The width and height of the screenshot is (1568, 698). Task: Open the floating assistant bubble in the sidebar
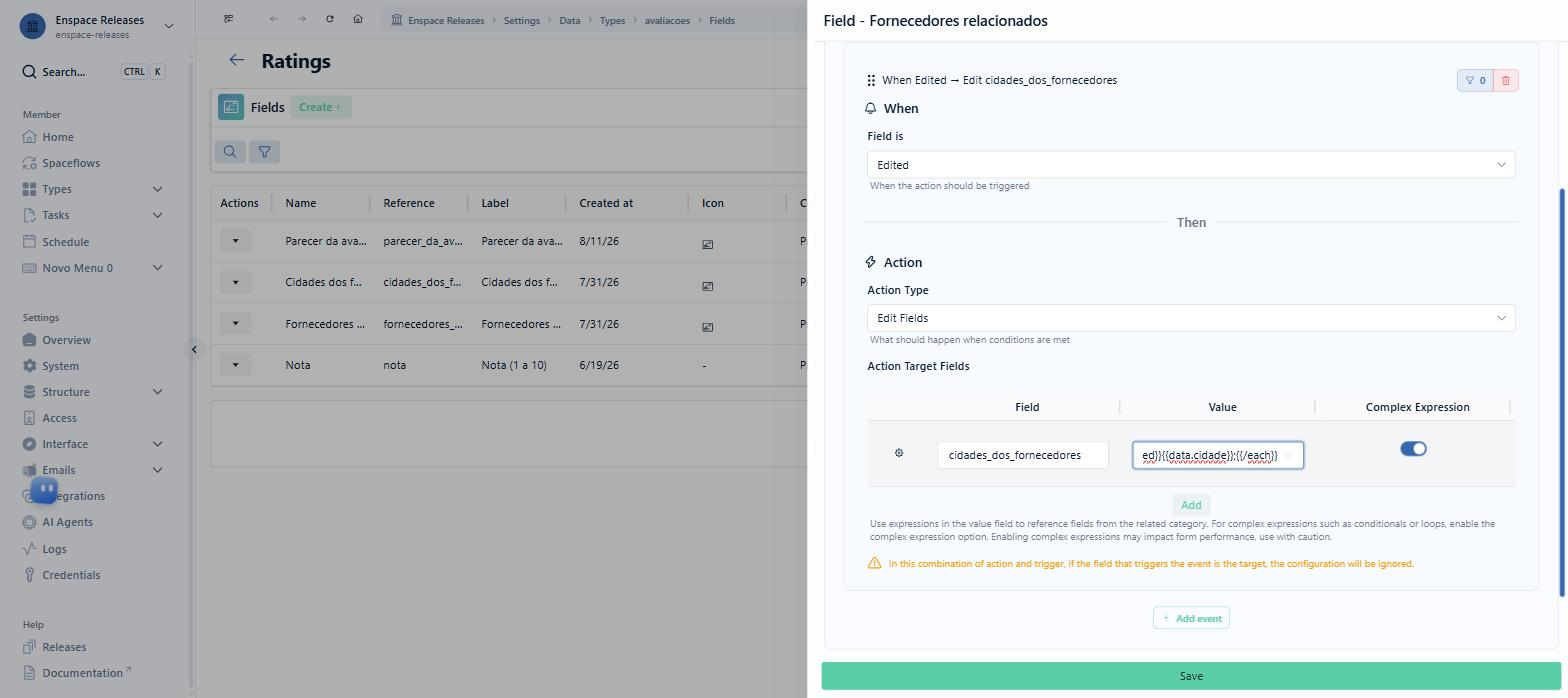point(44,489)
